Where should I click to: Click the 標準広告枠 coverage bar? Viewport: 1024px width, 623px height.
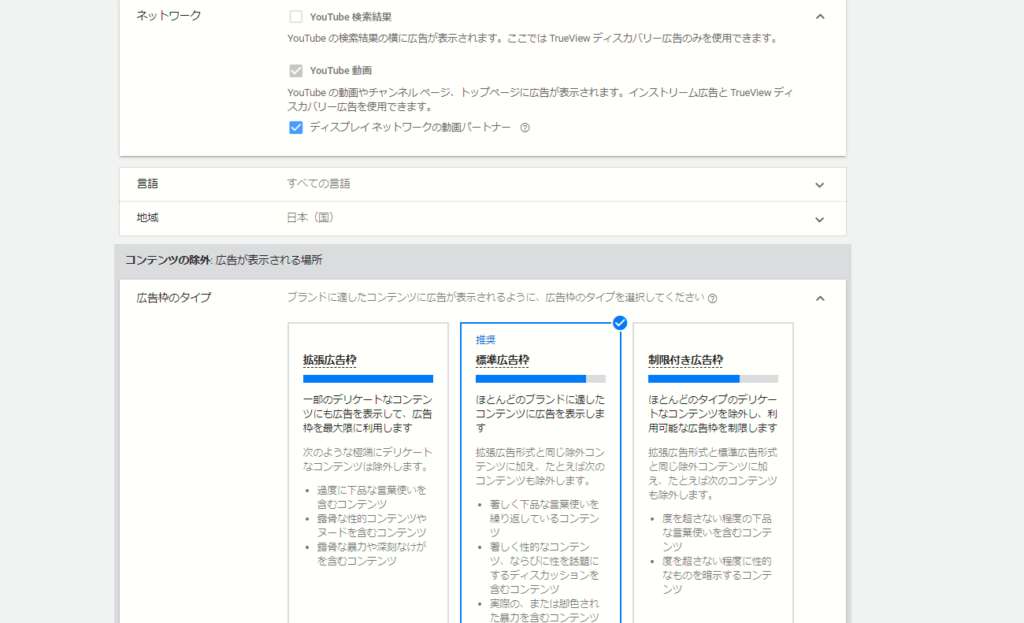click(541, 379)
